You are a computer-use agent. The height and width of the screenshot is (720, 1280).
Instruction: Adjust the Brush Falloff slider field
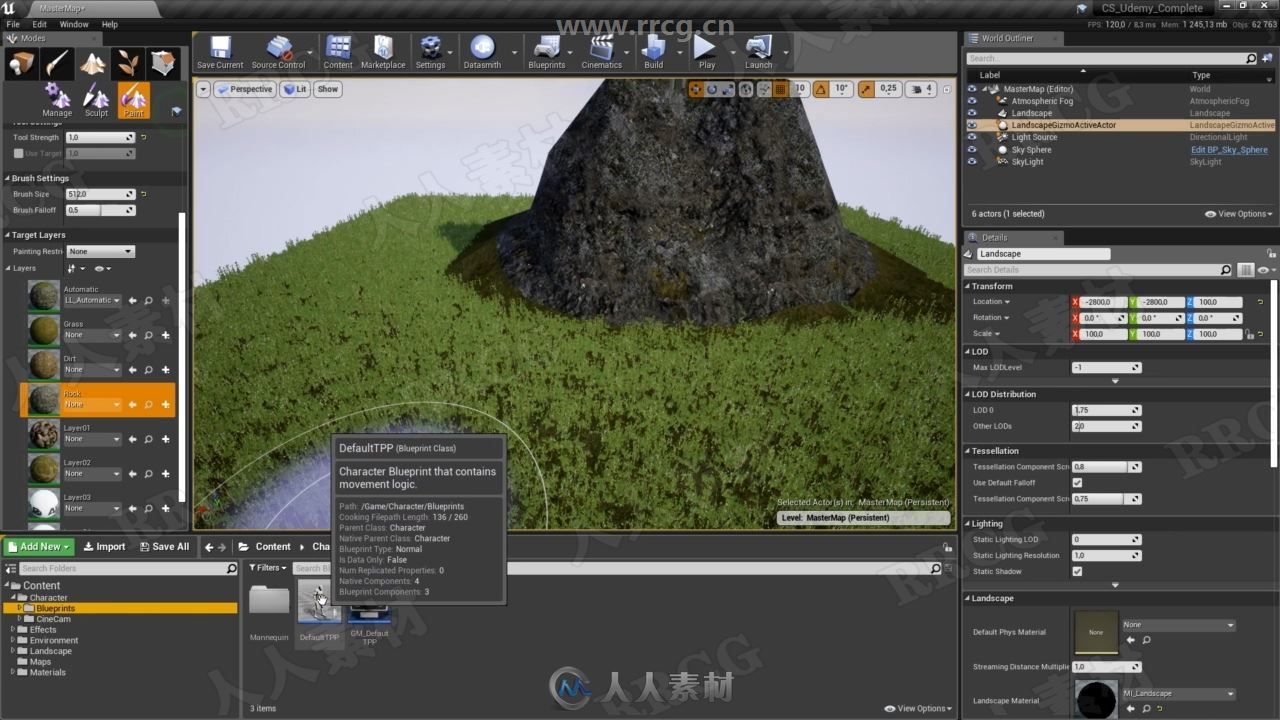pyautogui.click(x=100, y=210)
